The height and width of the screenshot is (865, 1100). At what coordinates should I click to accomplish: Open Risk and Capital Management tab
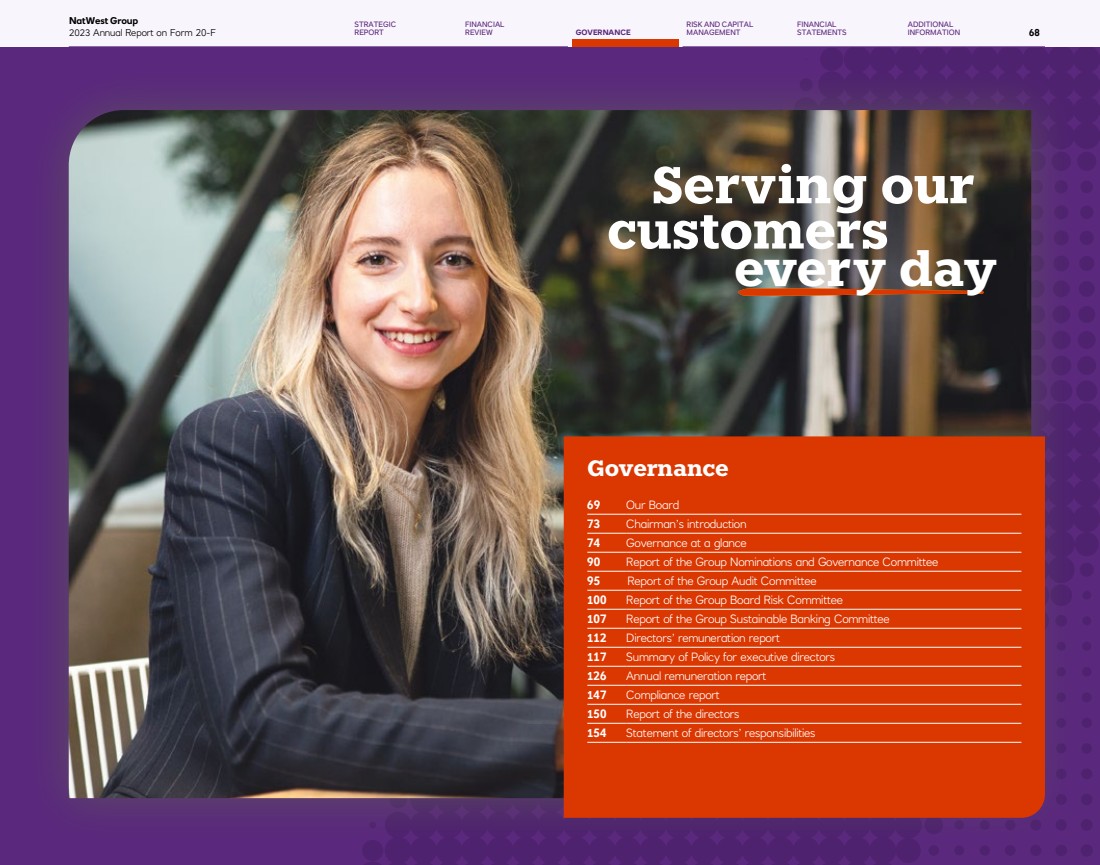coord(719,28)
